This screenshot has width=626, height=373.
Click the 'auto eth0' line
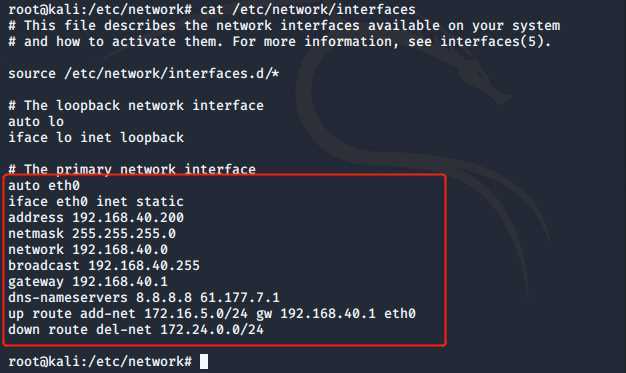(44, 185)
